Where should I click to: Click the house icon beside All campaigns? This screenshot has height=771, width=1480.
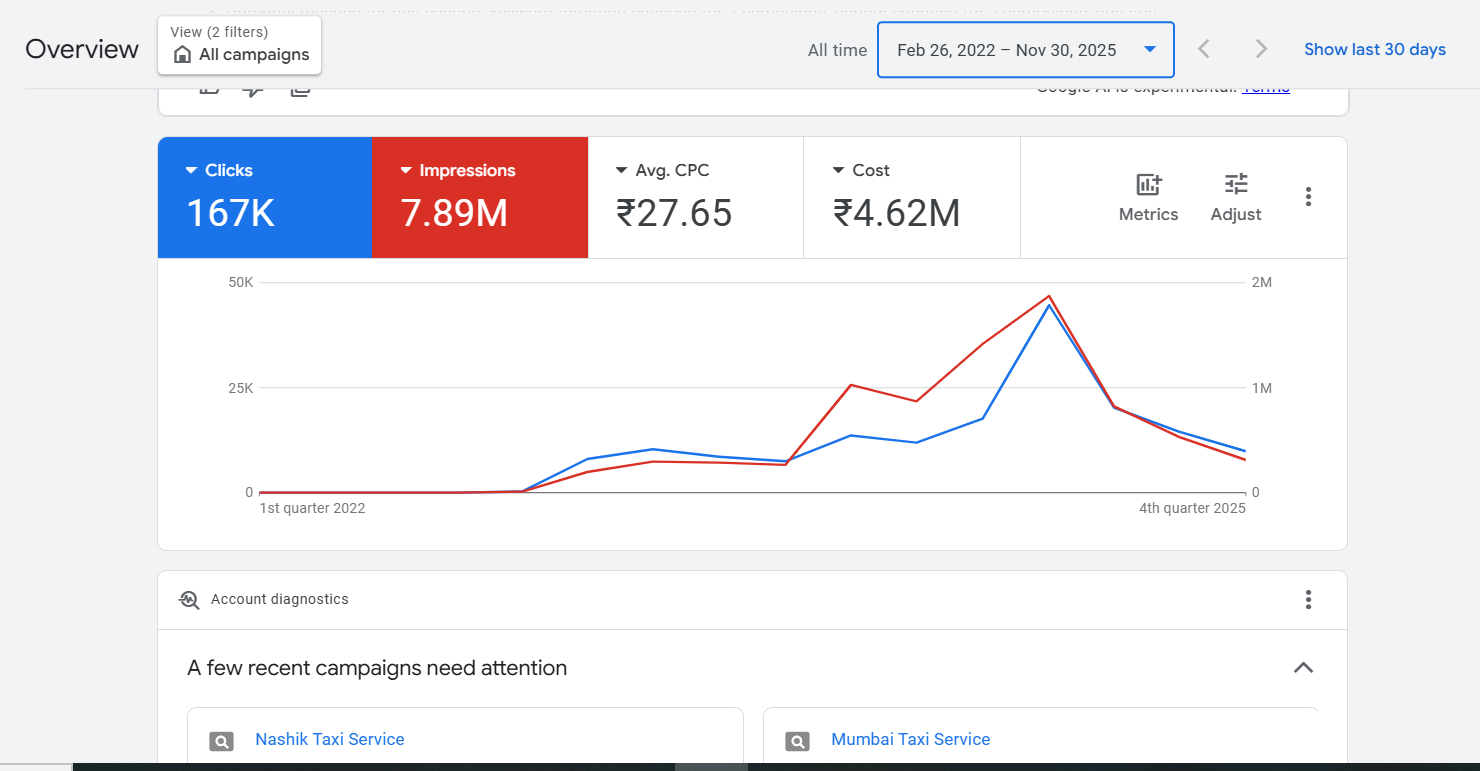pyautogui.click(x=182, y=55)
